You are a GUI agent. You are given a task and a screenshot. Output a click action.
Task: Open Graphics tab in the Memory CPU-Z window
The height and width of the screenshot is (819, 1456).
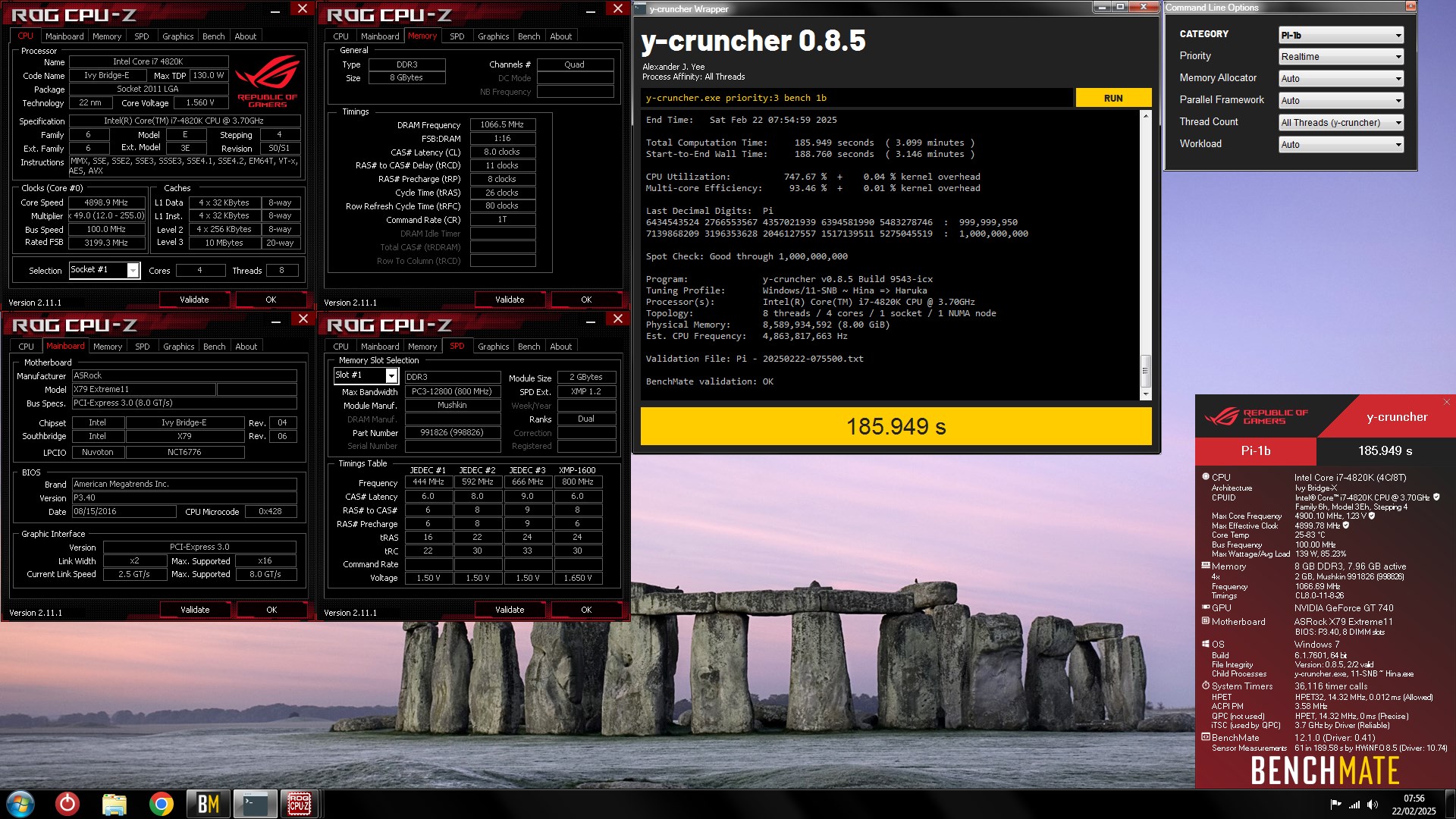[493, 36]
